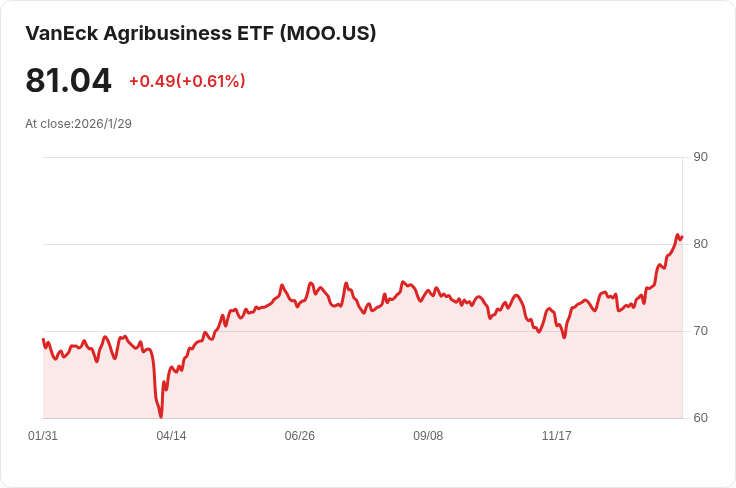Click the lowest April dip on the price line
Viewport: 736px width, 488px height.
pos(161,415)
